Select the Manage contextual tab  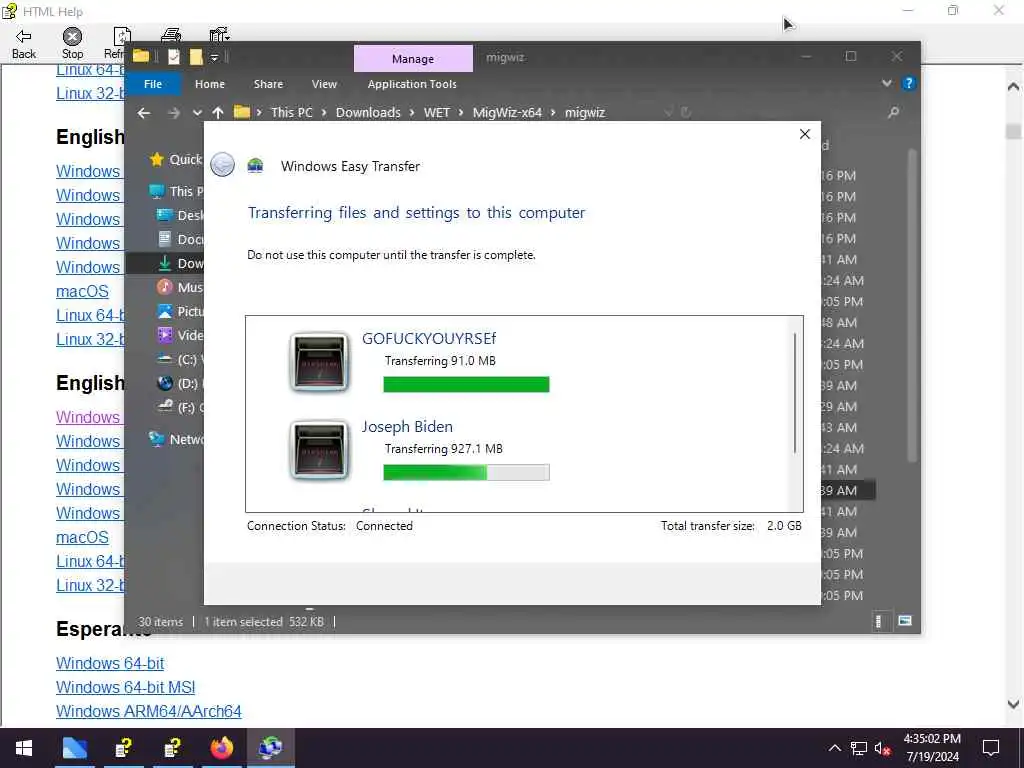click(413, 59)
